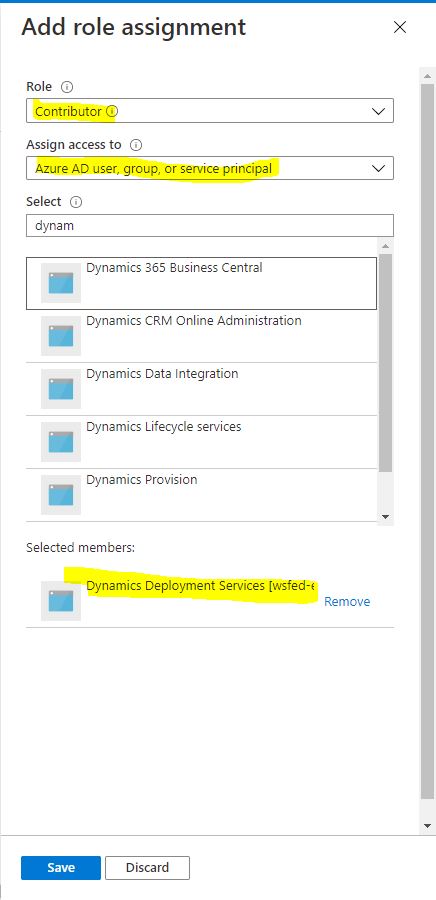Select Dynamics Lifecycle services from results

[x=201, y=442]
